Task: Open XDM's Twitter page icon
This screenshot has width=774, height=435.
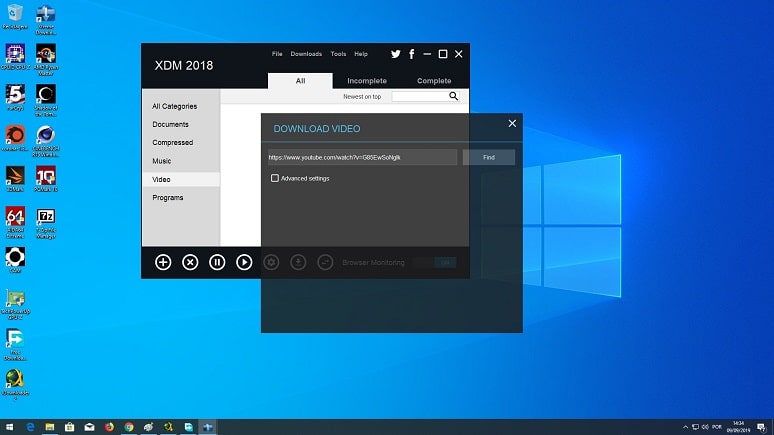Action: coord(396,54)
